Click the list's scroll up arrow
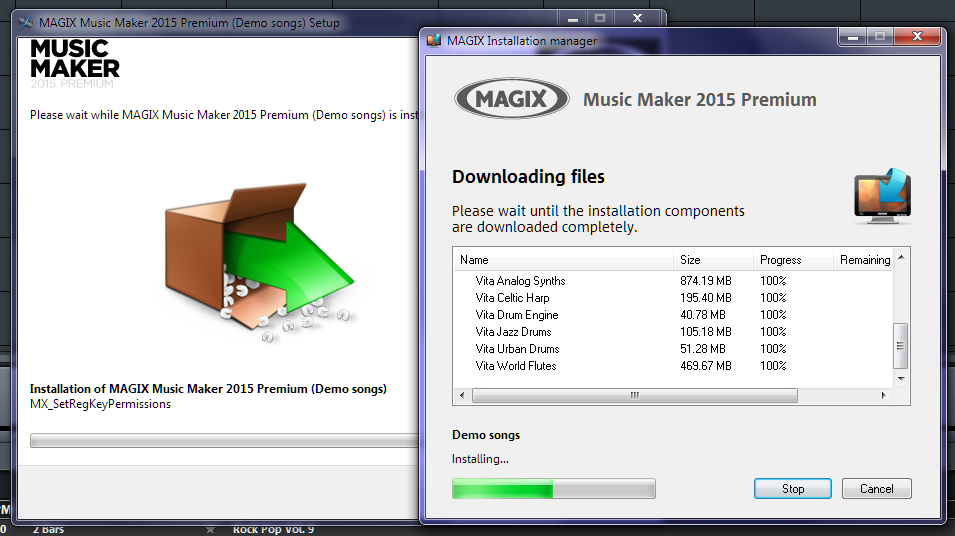Viewport: 955px width, 536px height. click(x=901, y=257)
